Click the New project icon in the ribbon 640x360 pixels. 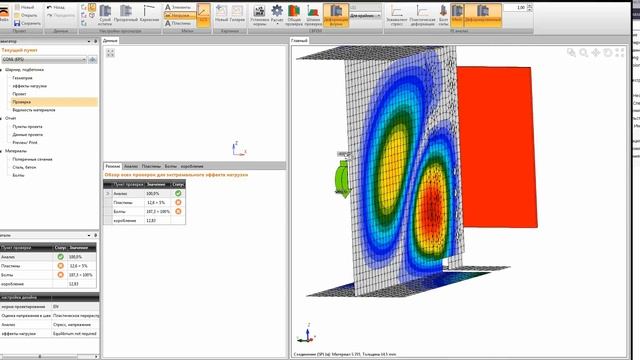tap(17, 7)
